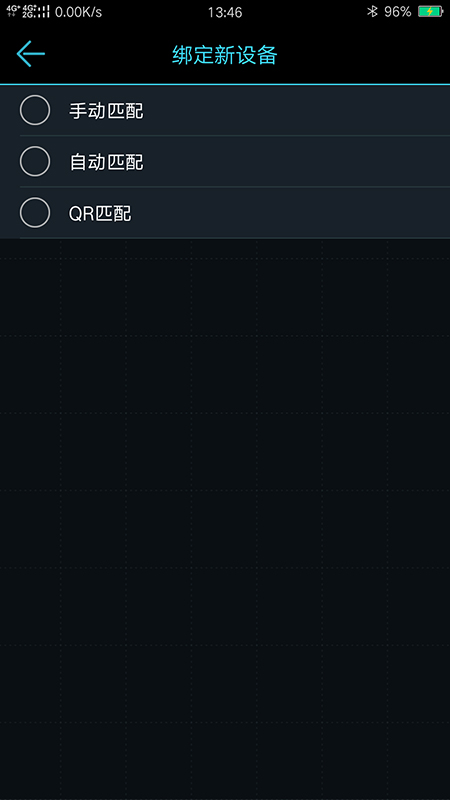Choose the QR匹配 text label
Screen dimensions: 450x800
100,214
